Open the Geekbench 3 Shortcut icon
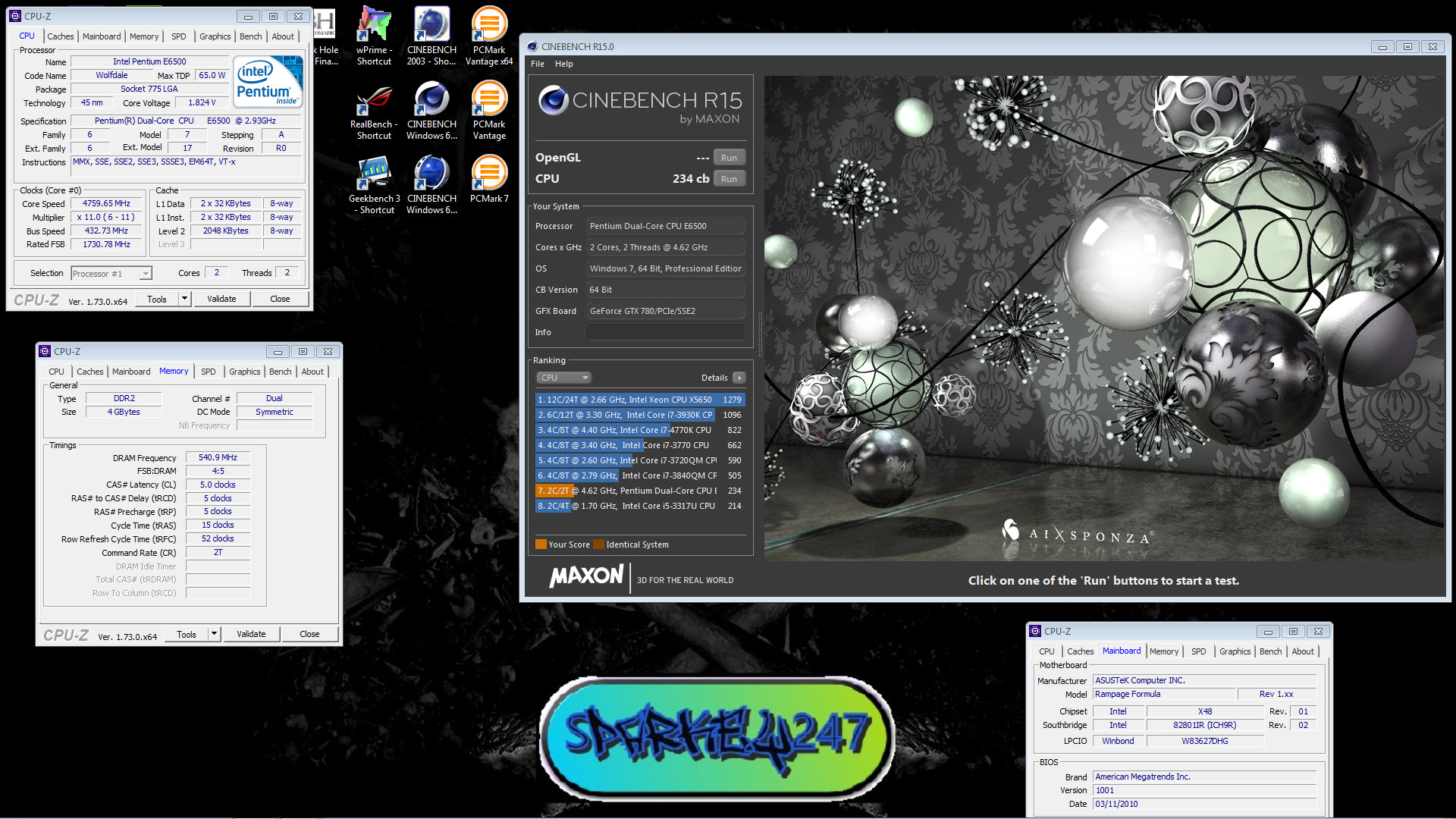The height and width of the screenshot is (819, 1456). tap(375, 185)
